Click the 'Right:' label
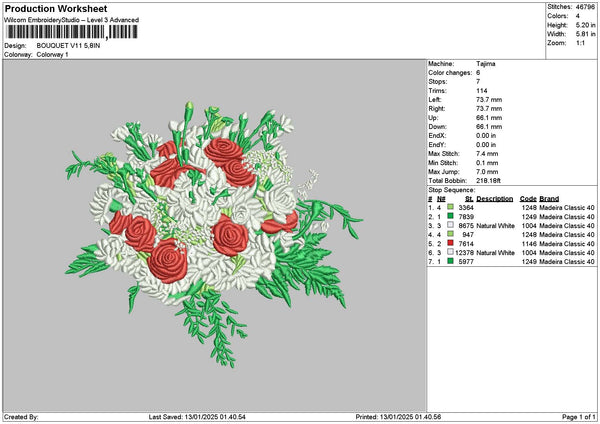 (x=437, y=109)
